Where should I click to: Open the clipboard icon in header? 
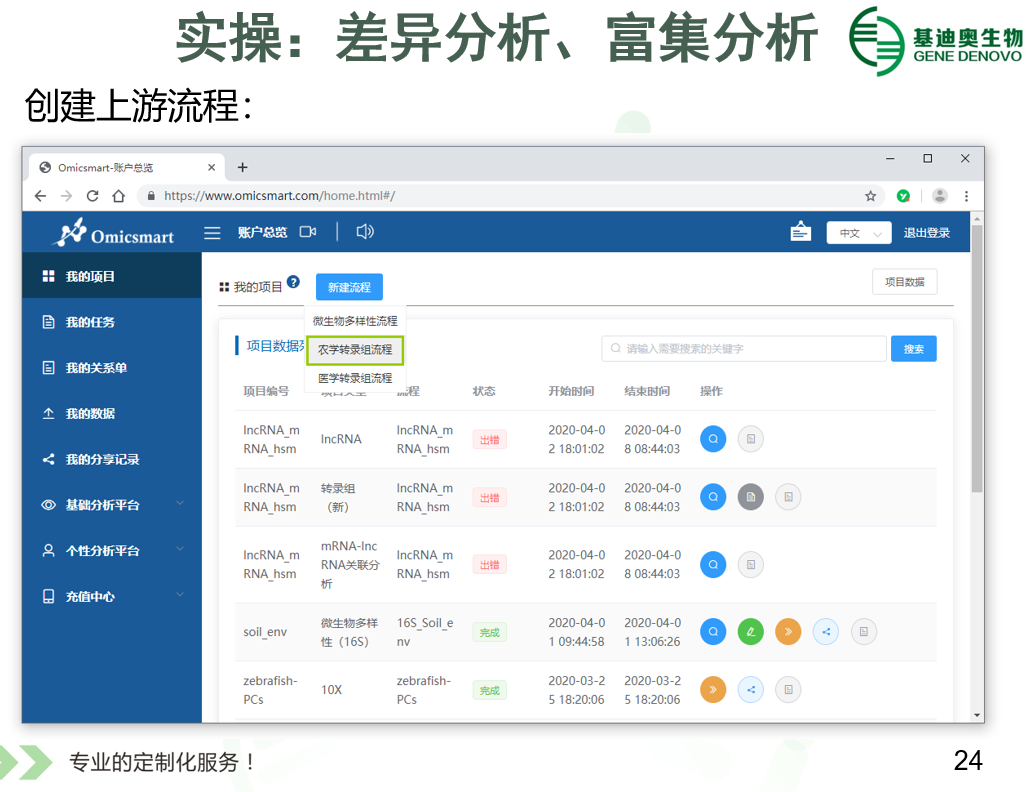[x=800, y=232]
